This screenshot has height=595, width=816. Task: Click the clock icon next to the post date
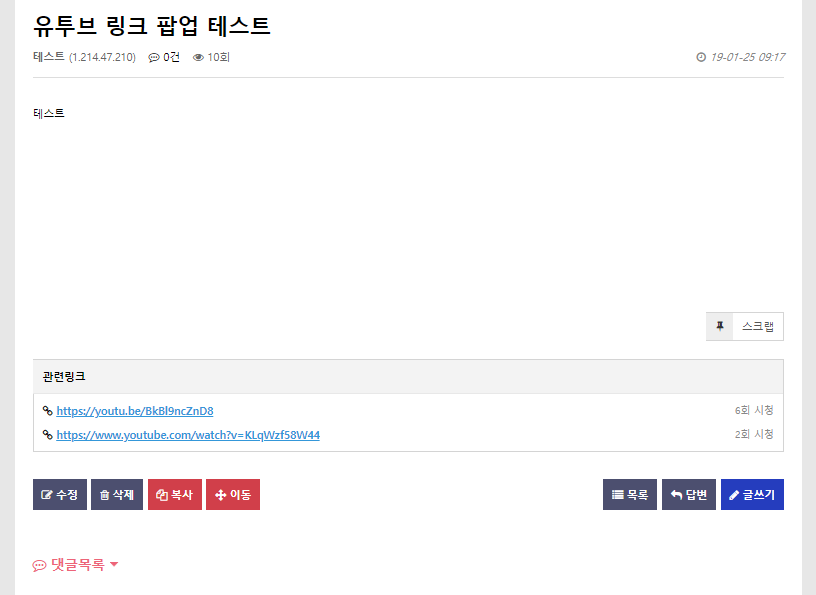(701, 57)
